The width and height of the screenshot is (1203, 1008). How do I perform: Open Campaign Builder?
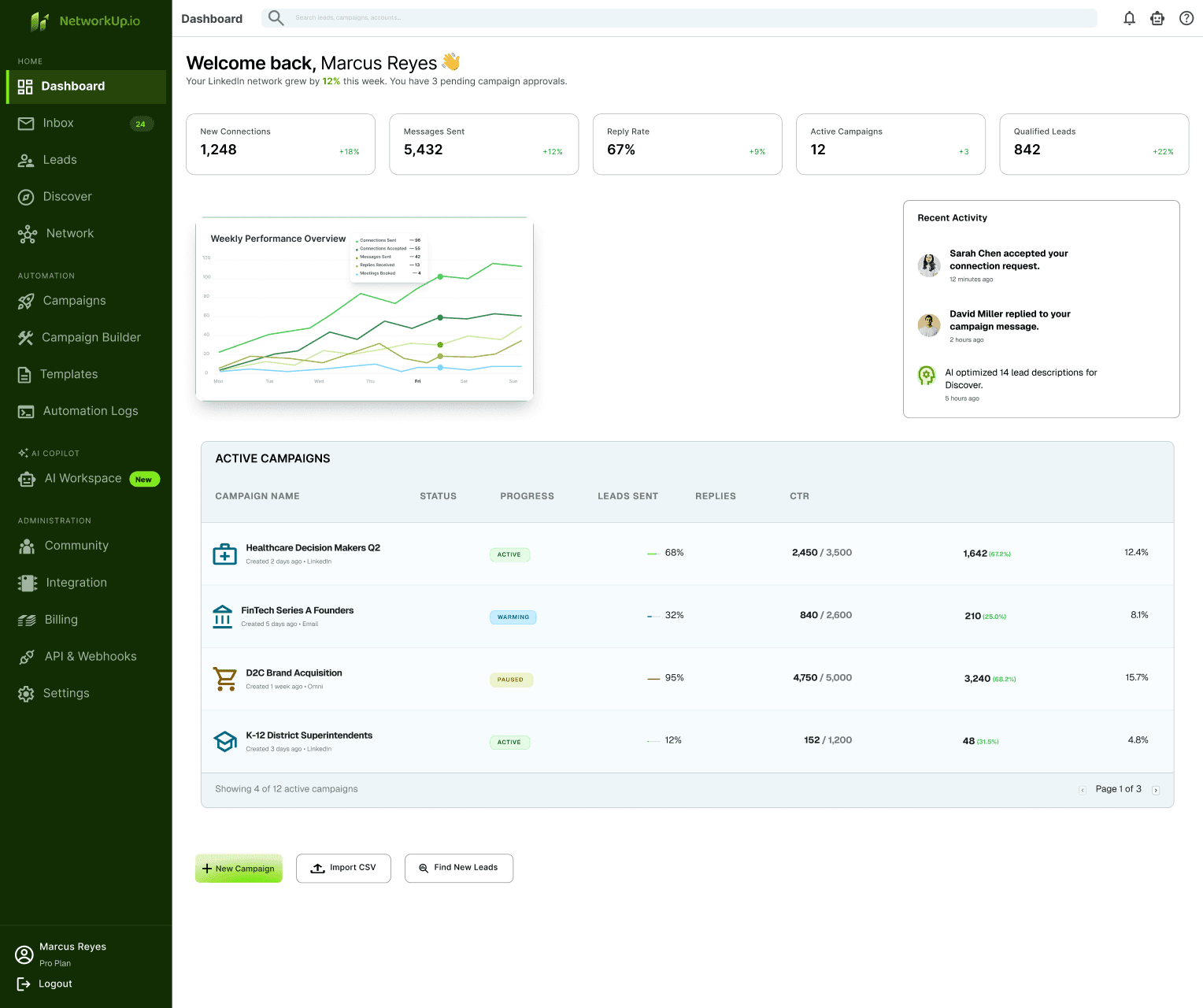[86, 338]
